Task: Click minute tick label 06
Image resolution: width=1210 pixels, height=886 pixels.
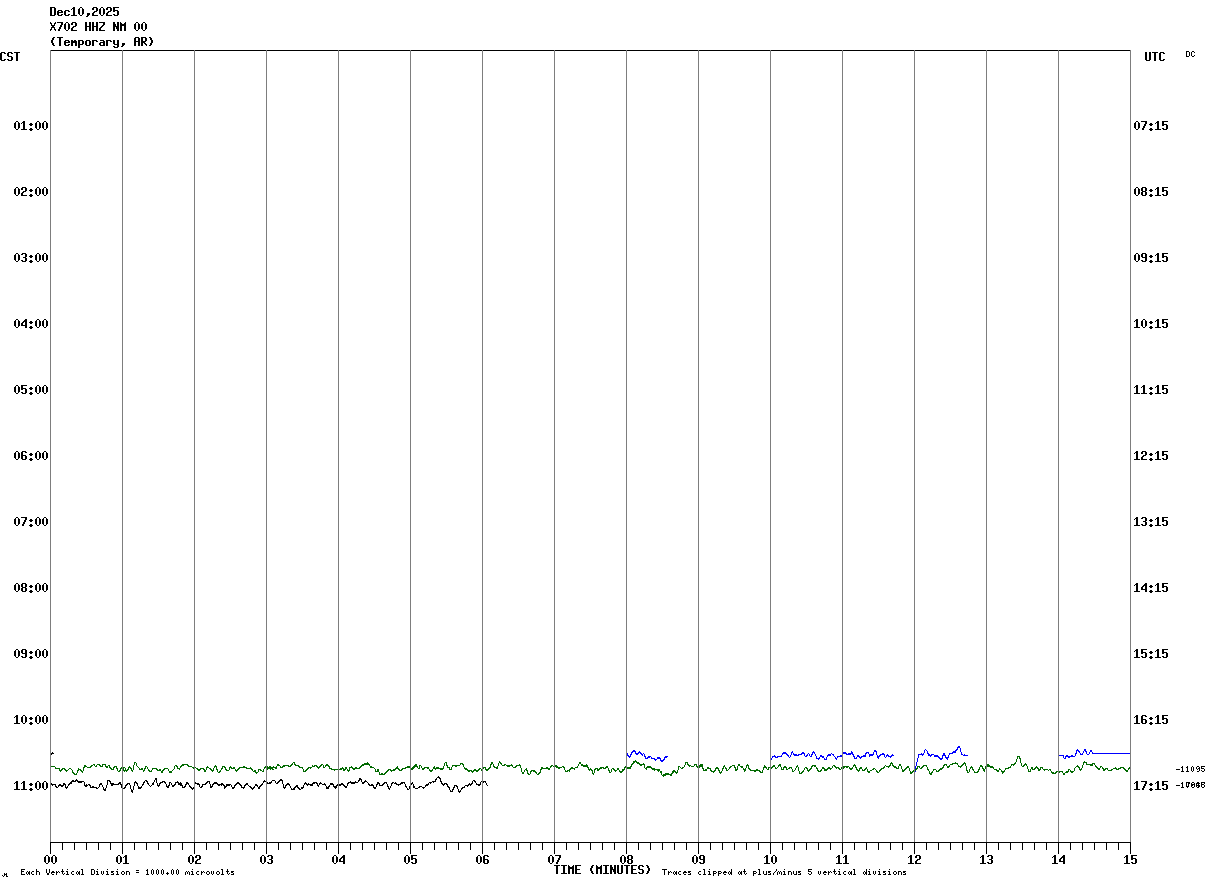Action: 482,859
